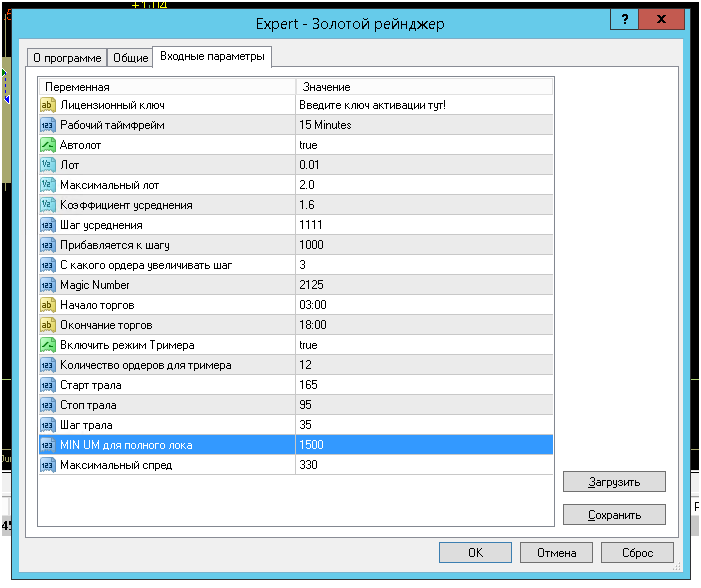
Task: Open help with the question mark button
Action: coord(625,19)
